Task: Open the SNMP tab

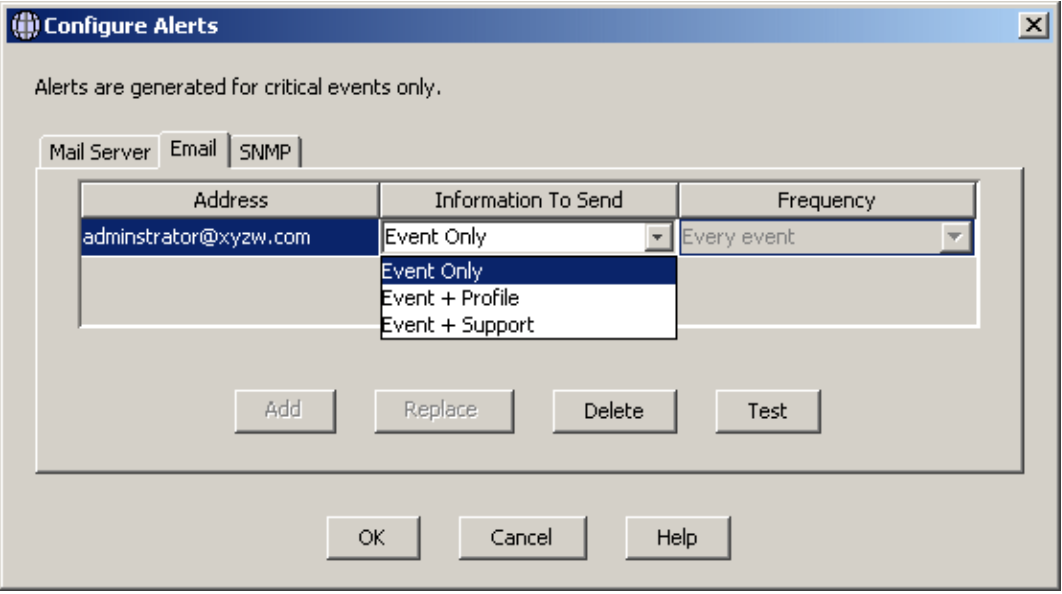Action: pyautogui.click(x=265, y=152)
